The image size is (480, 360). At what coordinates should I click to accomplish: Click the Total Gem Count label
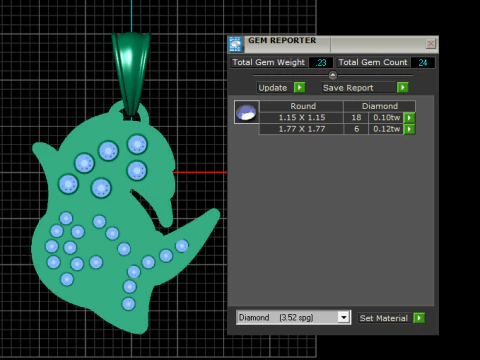click(373, 62)
